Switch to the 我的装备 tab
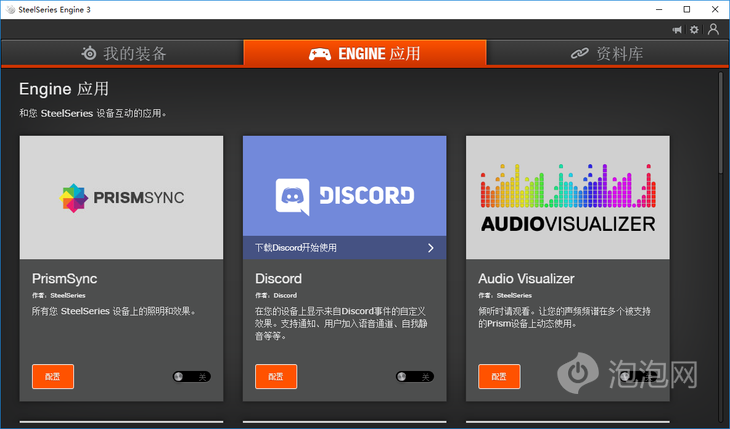Viewport: 730px width, 429px height. [x=122, y=53]
